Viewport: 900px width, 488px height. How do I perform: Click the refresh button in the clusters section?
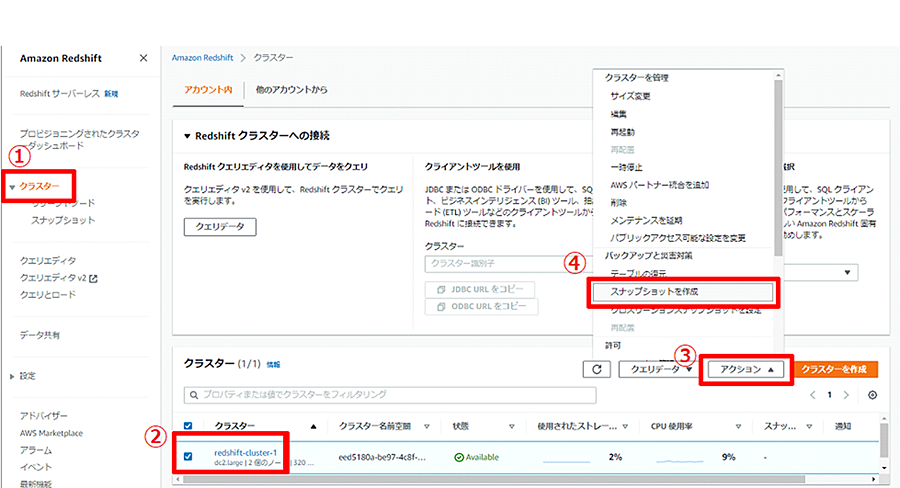click(x=597, y=369)
